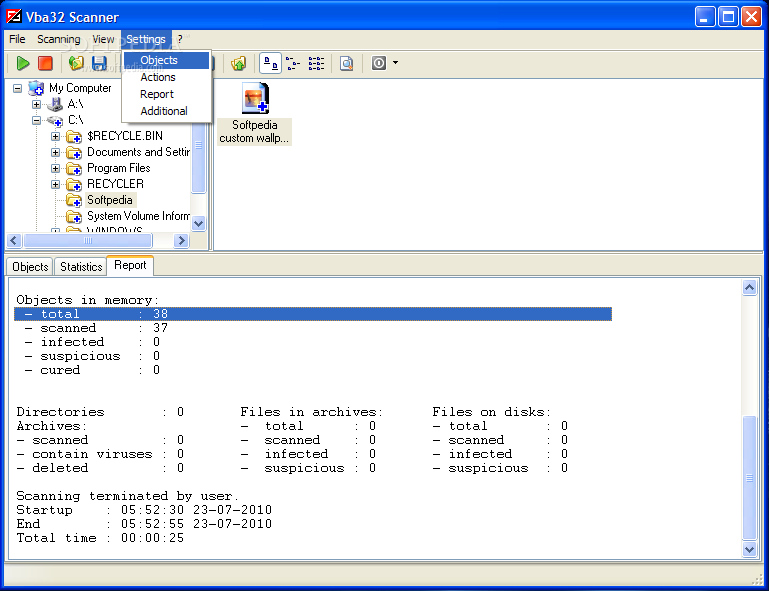
Task: Open the File menu
Action: 17,39
